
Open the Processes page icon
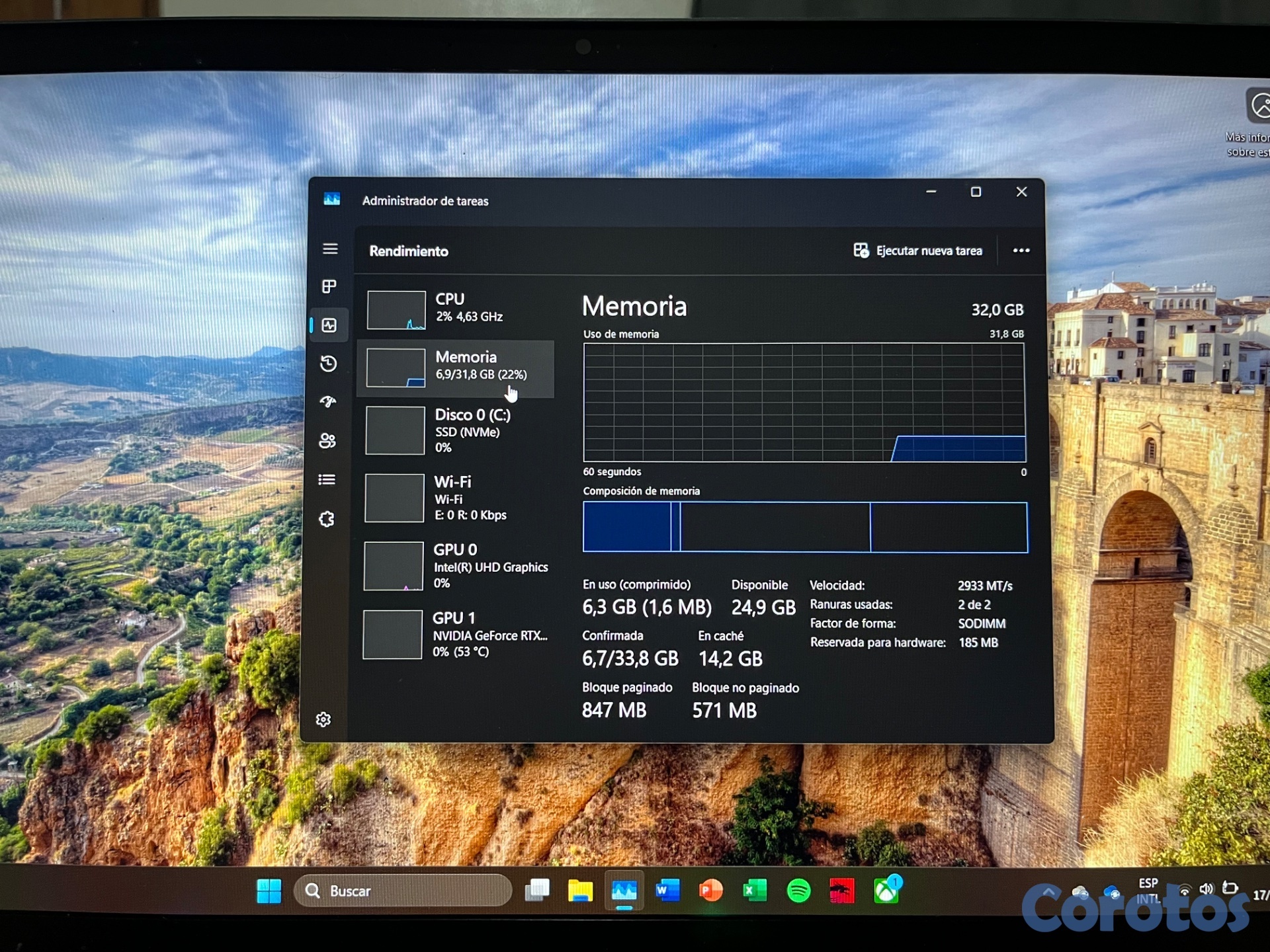click(x=329, y=286)
